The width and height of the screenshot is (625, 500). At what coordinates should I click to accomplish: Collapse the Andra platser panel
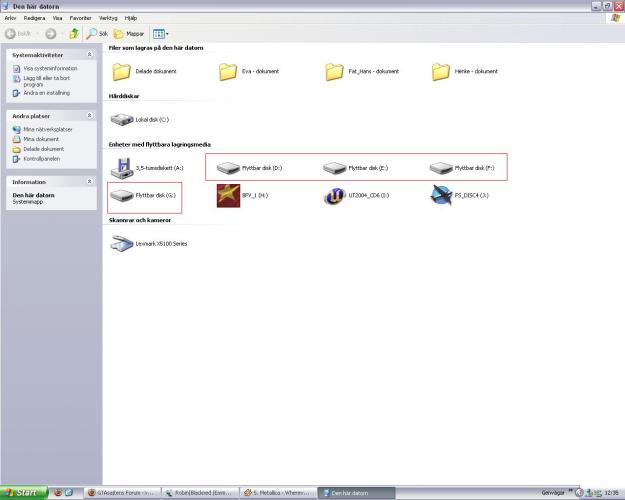90,116
